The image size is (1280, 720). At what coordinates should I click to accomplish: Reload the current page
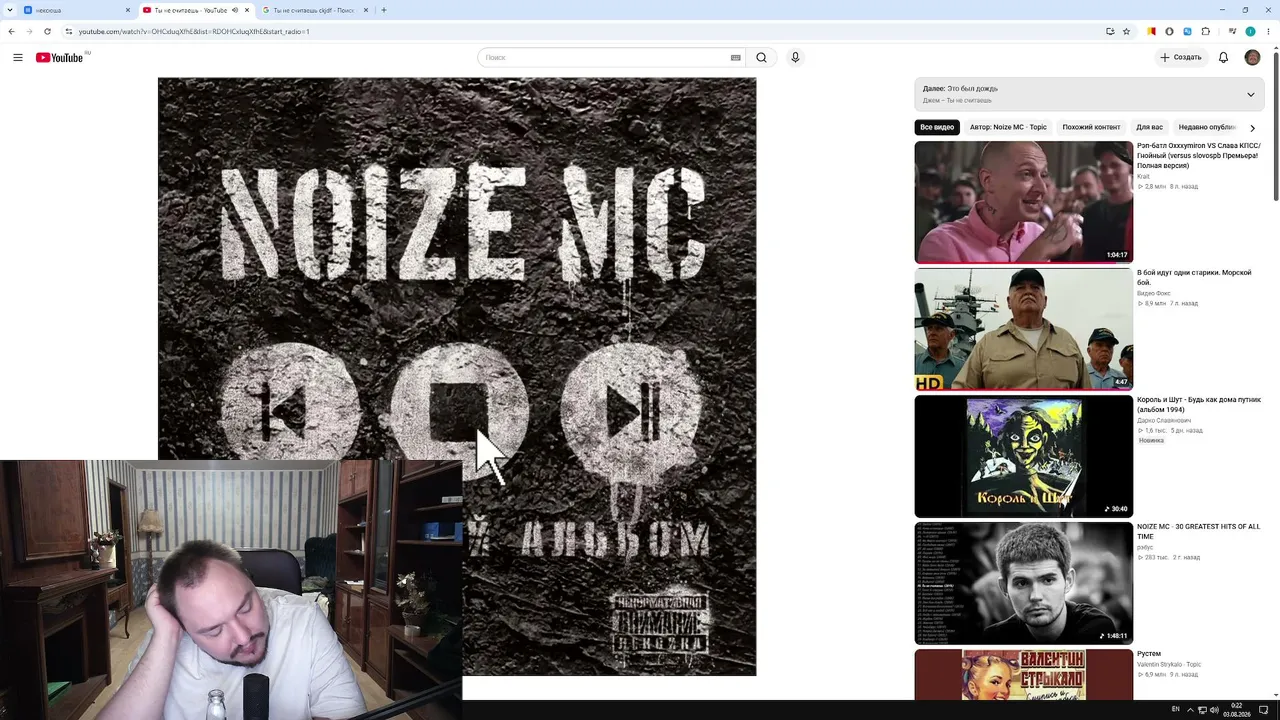[x=47, y=31]
